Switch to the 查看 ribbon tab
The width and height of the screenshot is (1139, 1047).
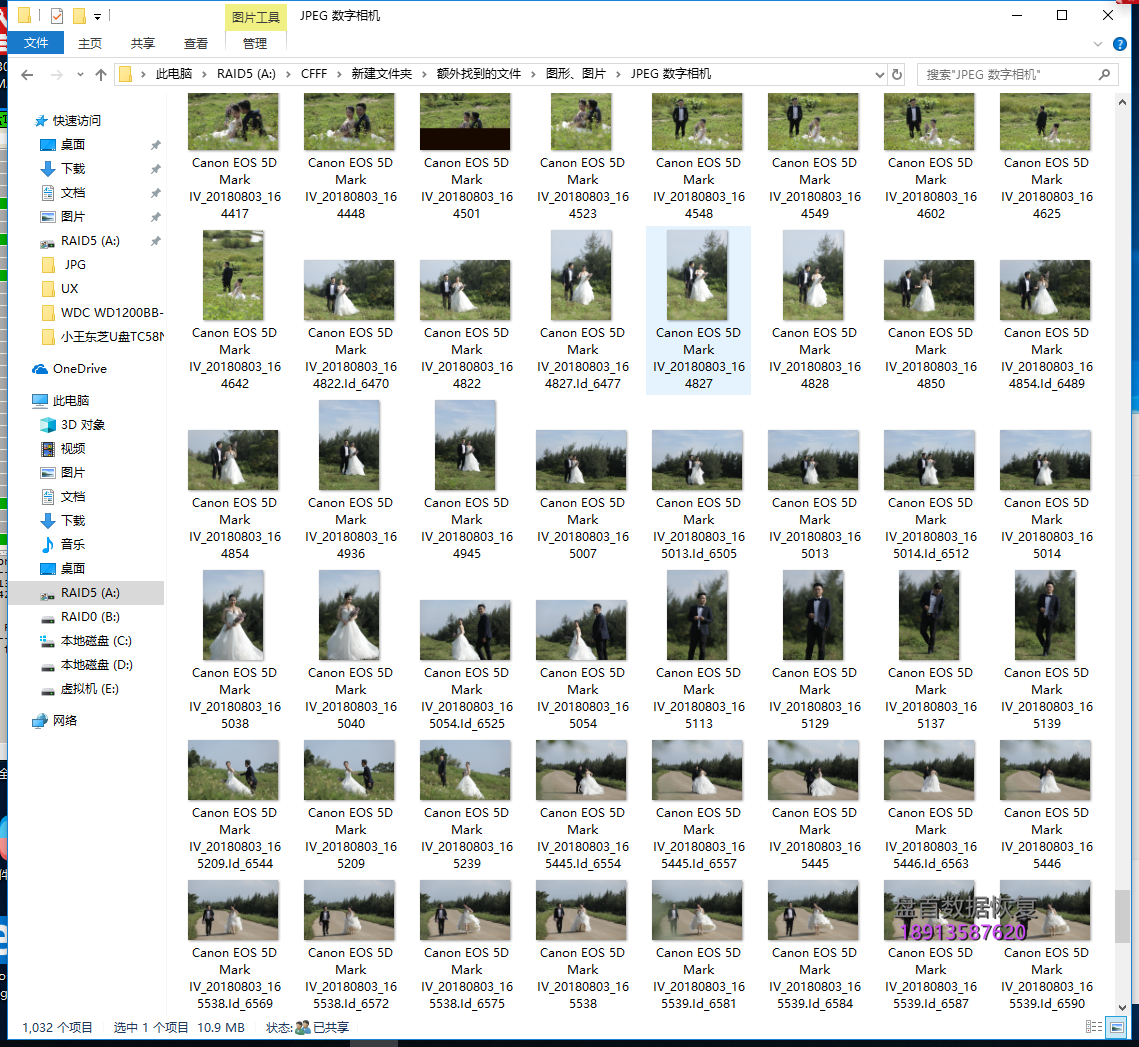[x=195, y=42]
